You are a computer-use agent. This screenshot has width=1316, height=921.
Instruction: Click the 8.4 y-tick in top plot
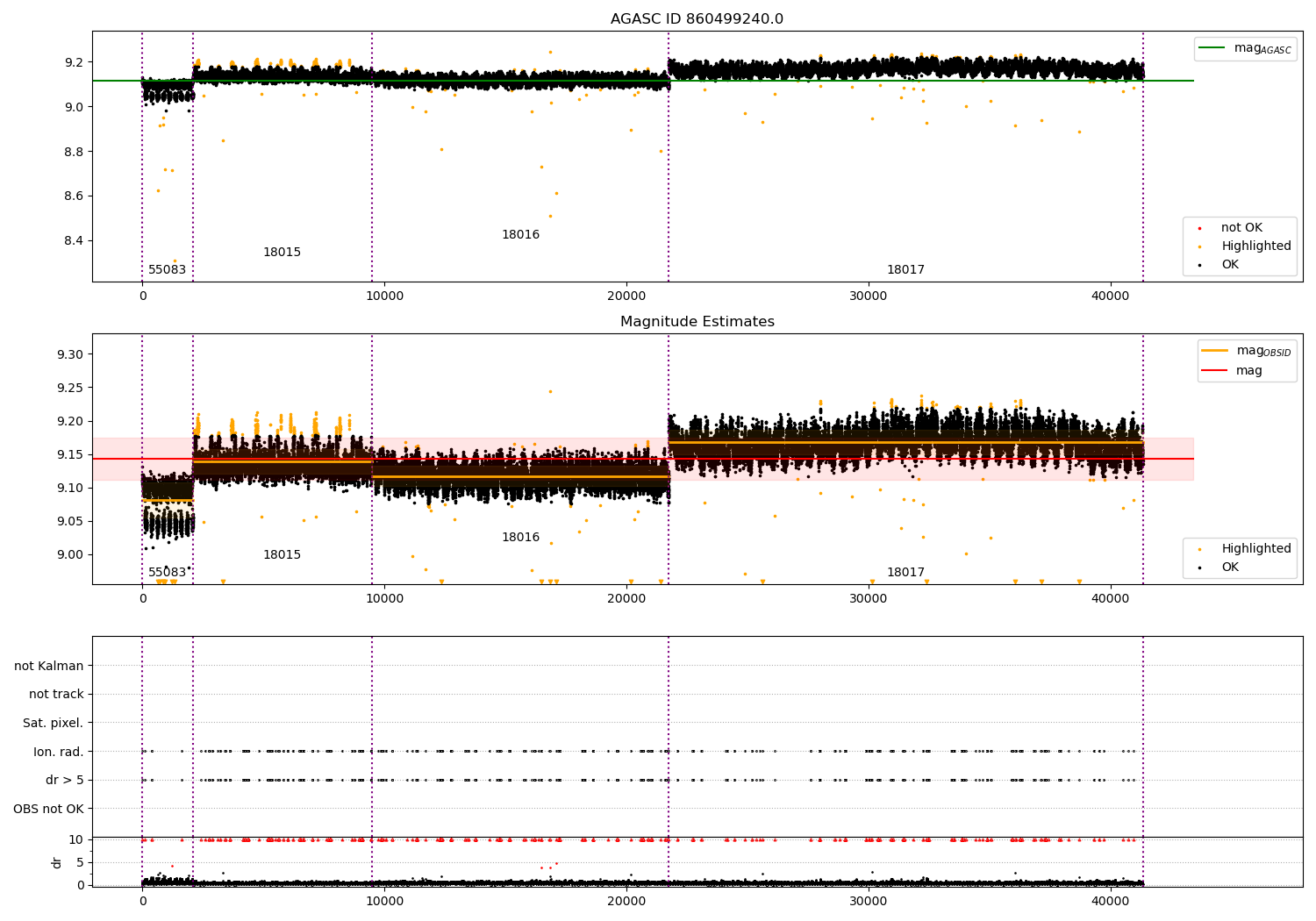(74, 241)
